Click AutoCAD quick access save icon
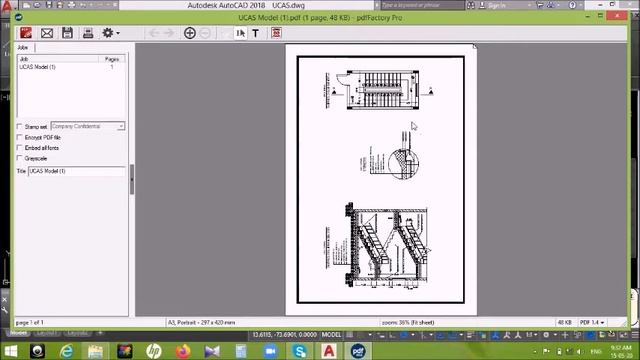Image resolution: width=640 pixels, height=360 pixels. point(49,5)
